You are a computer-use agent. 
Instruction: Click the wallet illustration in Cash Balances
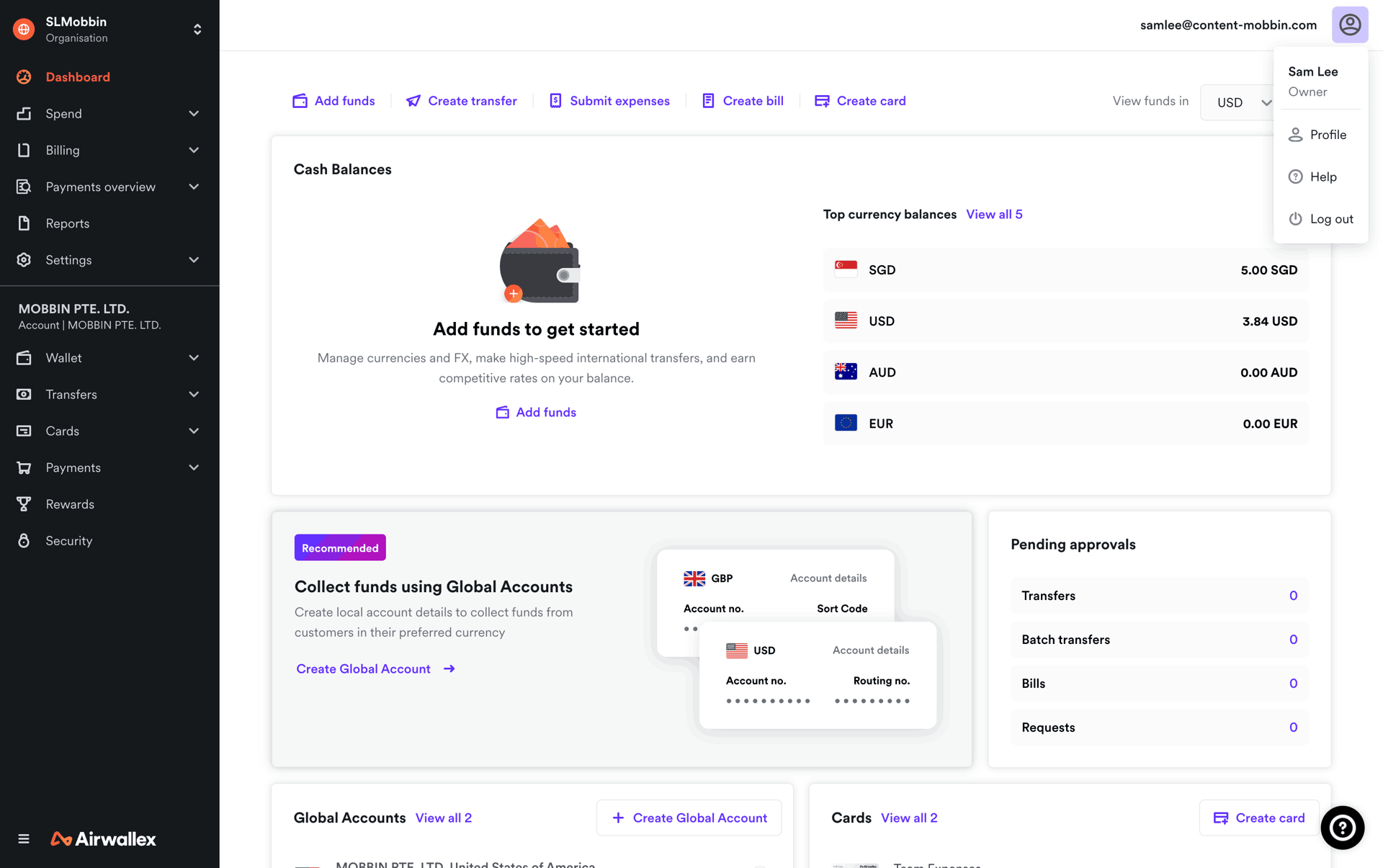pos(540,261)
